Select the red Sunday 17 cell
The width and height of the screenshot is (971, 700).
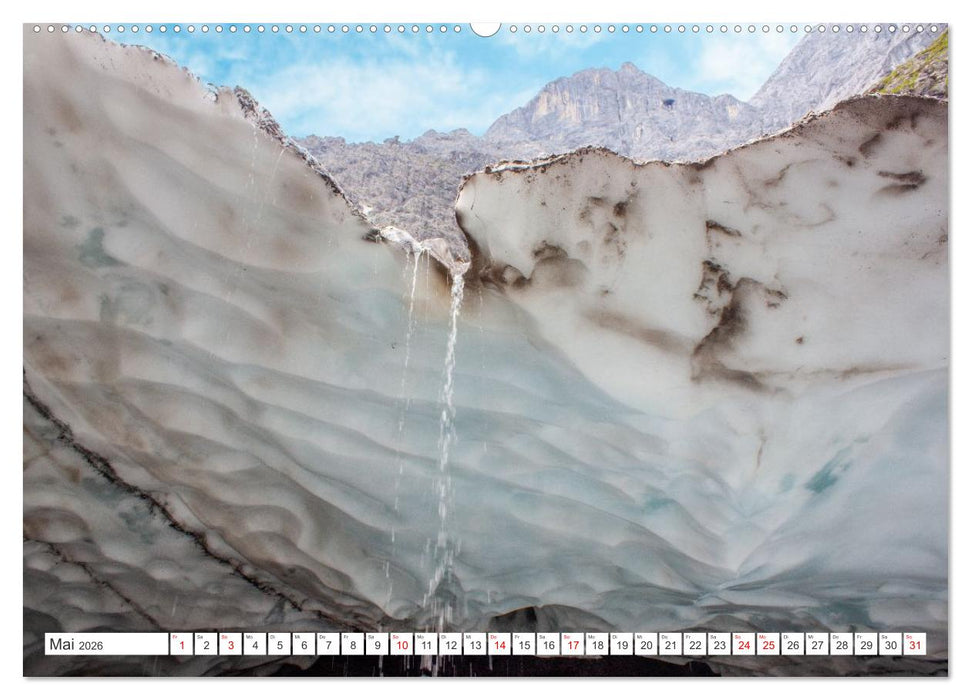coord(573,648)
